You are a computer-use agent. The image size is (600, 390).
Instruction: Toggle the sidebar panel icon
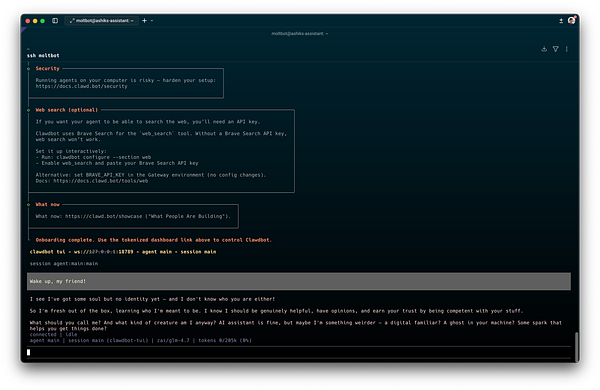click(x=55, y=21)
